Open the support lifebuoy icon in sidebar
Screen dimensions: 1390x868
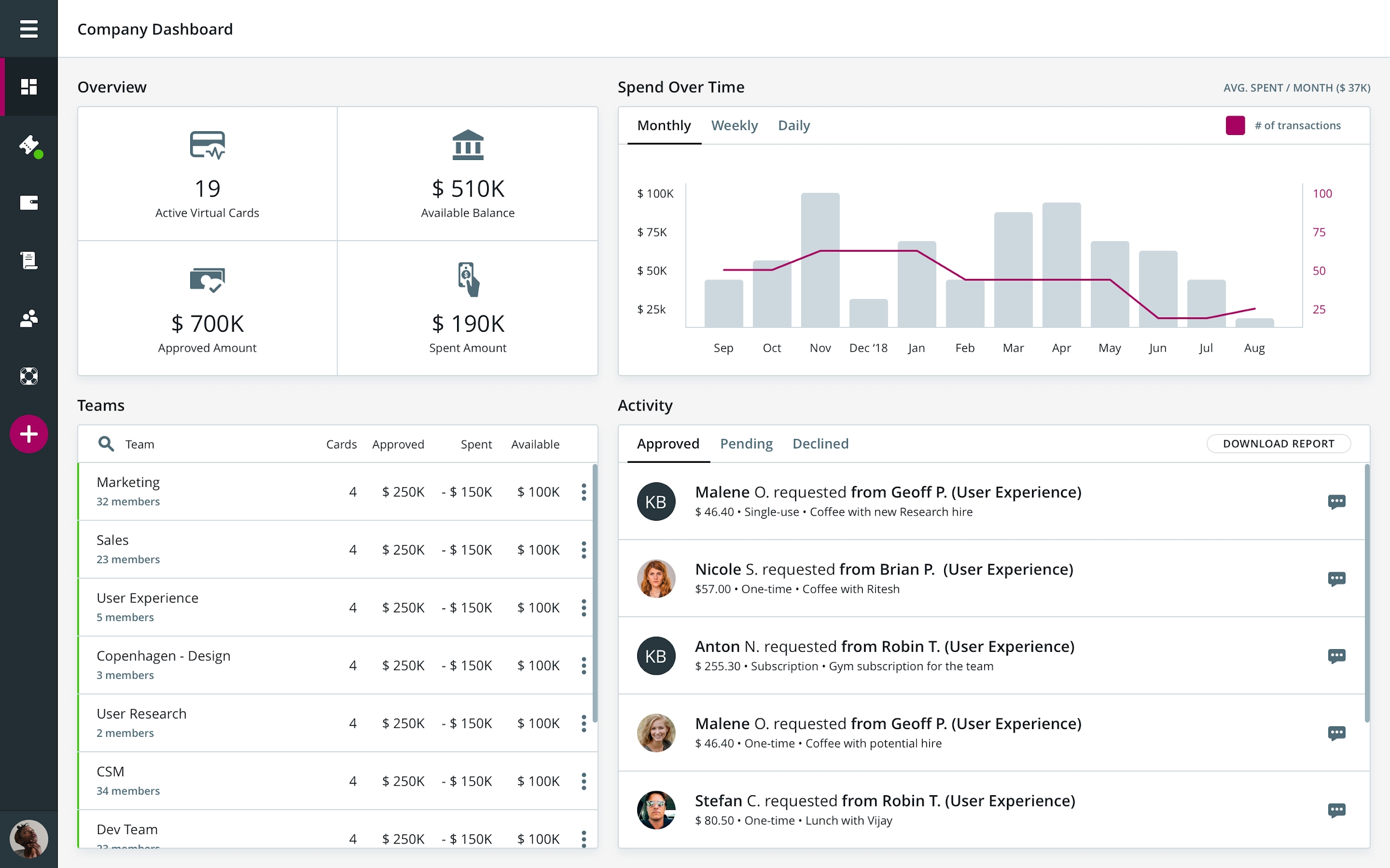click(29, 377)
